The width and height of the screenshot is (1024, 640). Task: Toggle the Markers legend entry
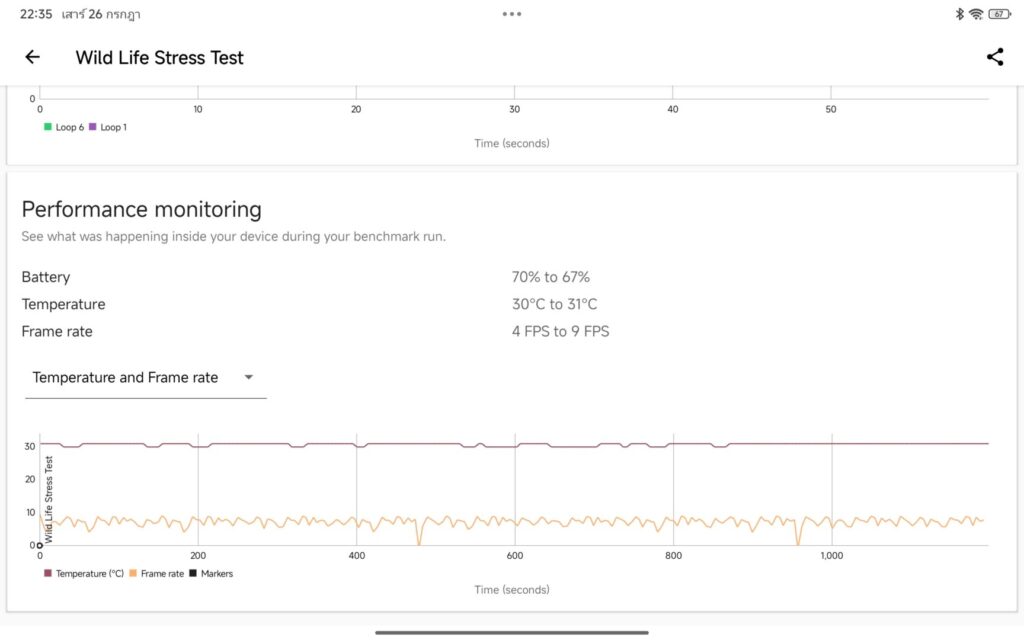pyautogui.click(x=211, y=573)
